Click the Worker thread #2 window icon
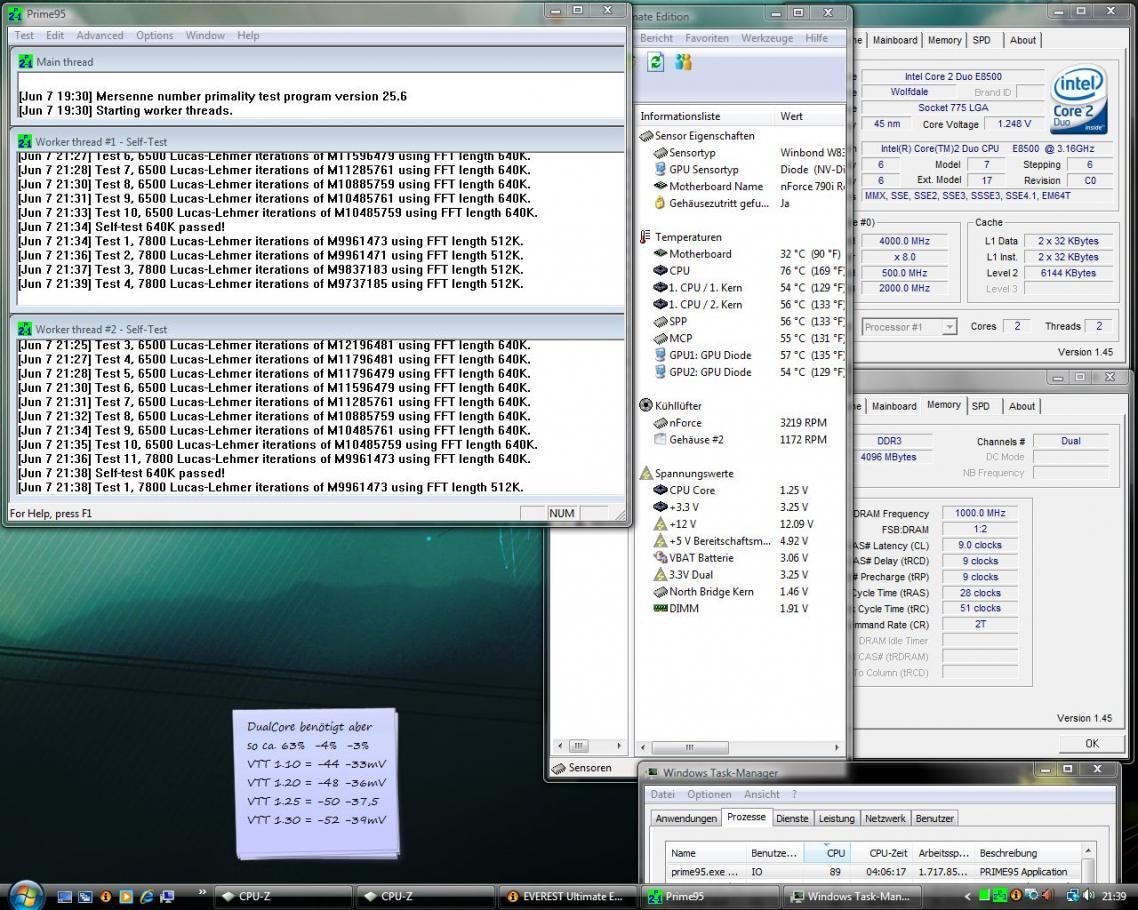The image size is (1138, 910). point(25,329)
